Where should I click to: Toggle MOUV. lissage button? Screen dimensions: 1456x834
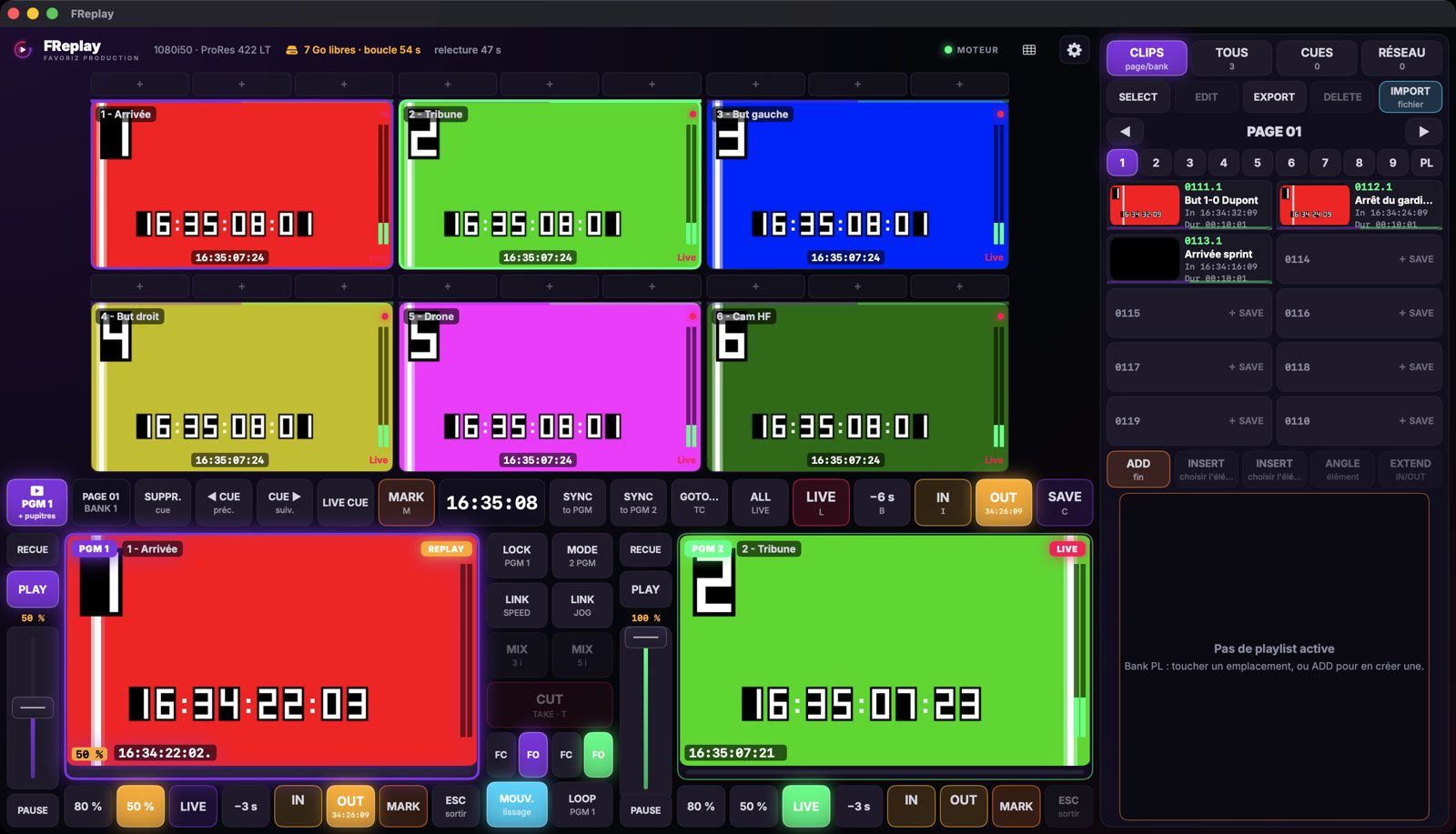pos(517,805)
